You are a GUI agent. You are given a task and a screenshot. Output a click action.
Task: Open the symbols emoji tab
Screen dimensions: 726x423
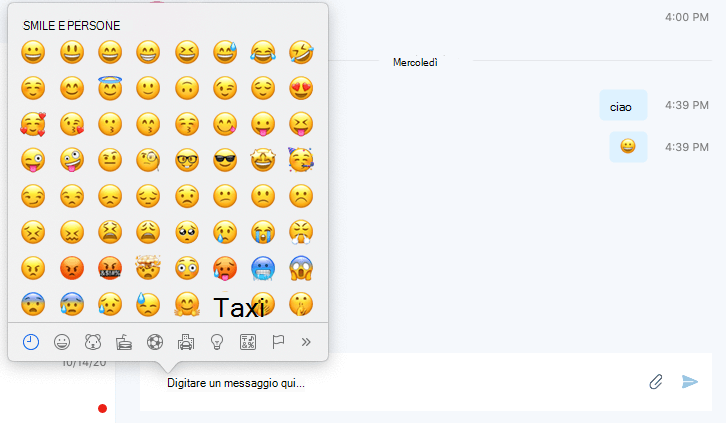248,342
